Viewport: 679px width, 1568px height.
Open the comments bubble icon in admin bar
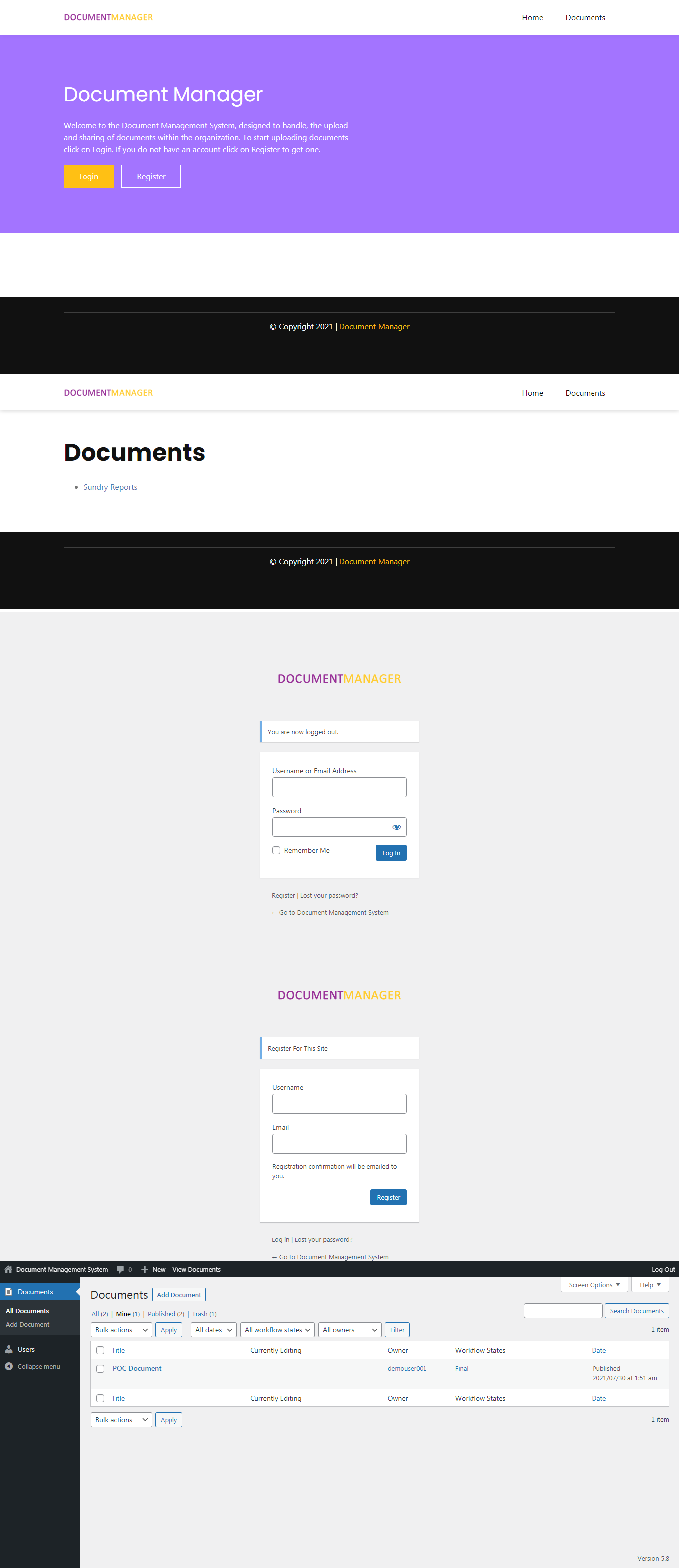tap(120, 1269)
